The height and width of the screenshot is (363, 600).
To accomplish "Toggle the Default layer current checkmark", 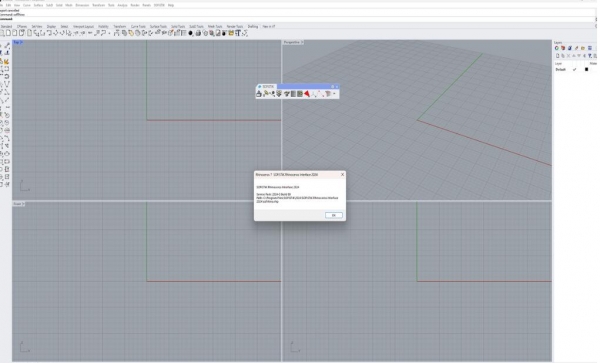I will 574,69.
